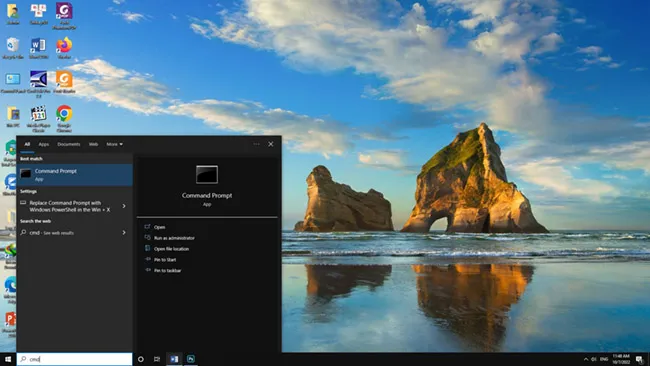Switch to the All search tab
The width and height of the screenshot is (650, 366).
[27, 144]
